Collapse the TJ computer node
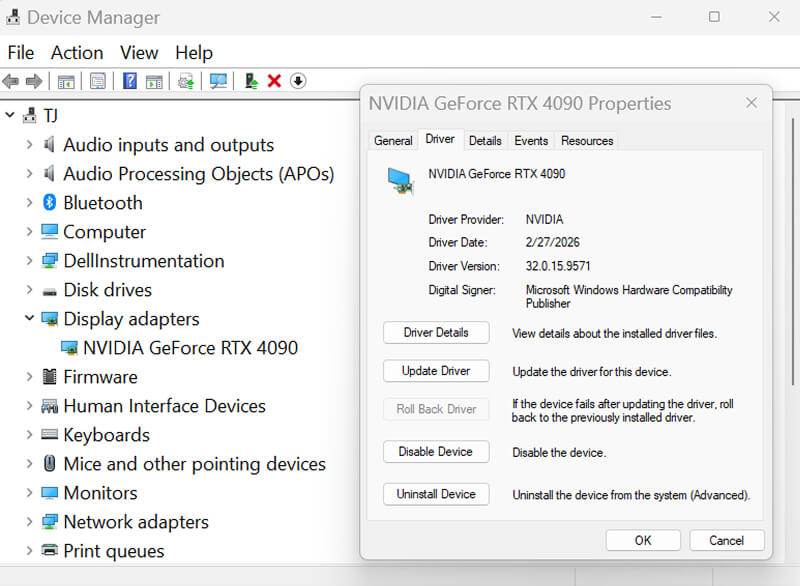The image size is (800, 586). coord(12,115)
